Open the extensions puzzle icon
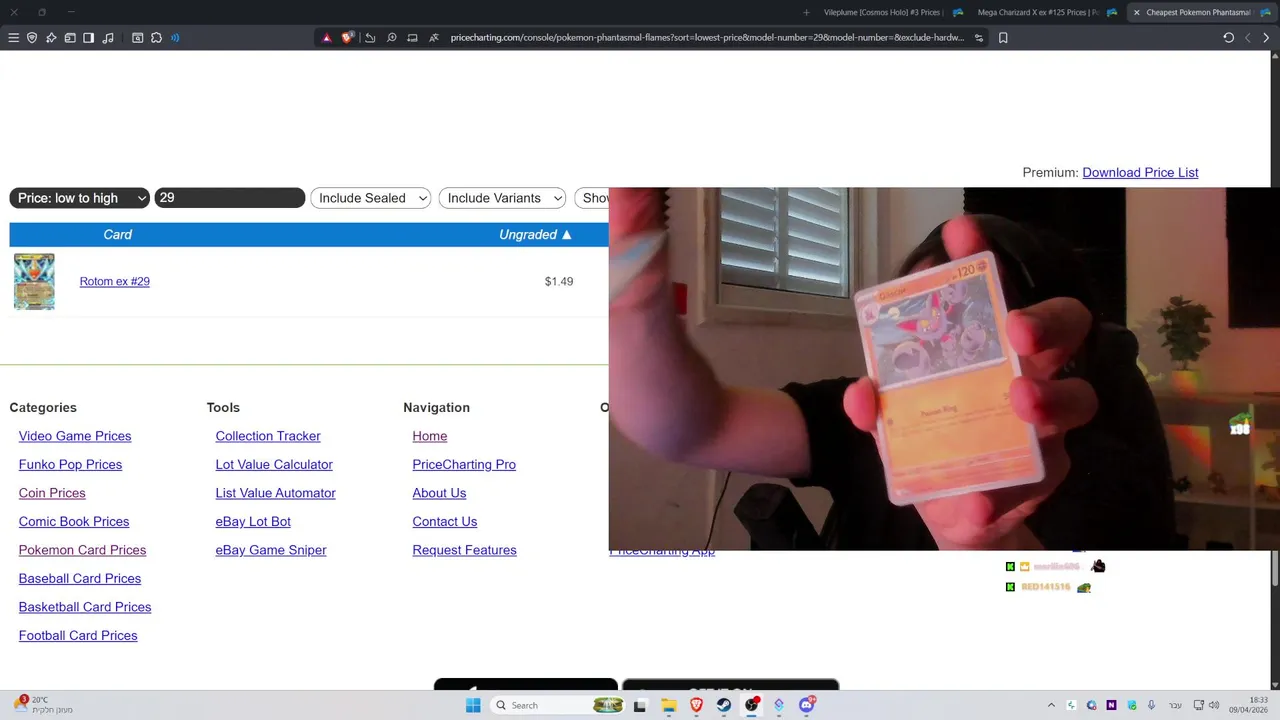 click(156, 38)
